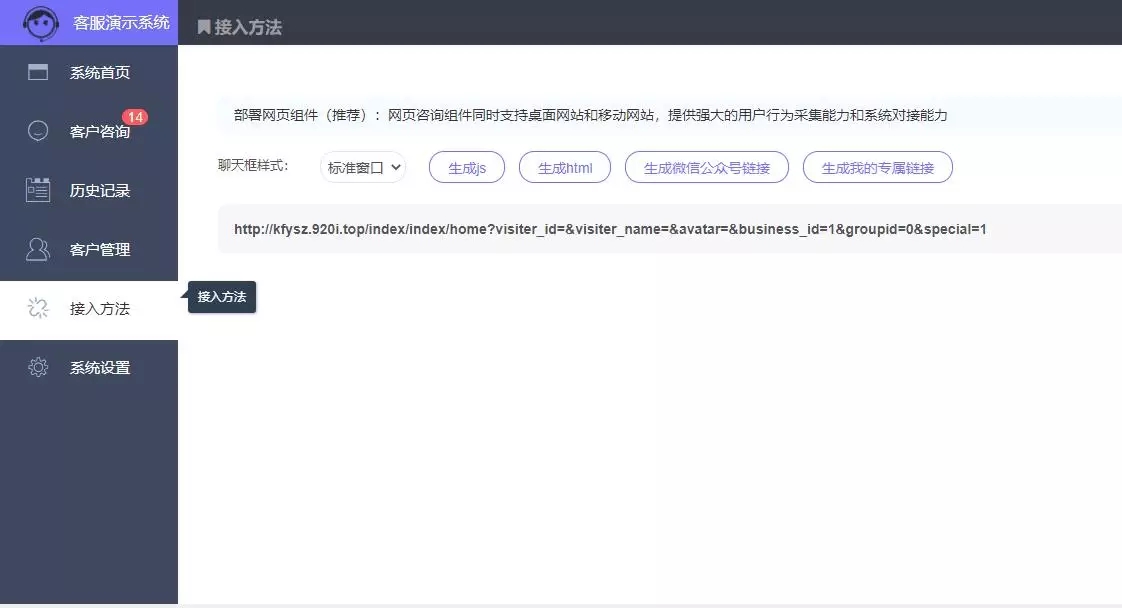
Task: Click the window icon beside 系统首页
Action: (x=38, y=72)
